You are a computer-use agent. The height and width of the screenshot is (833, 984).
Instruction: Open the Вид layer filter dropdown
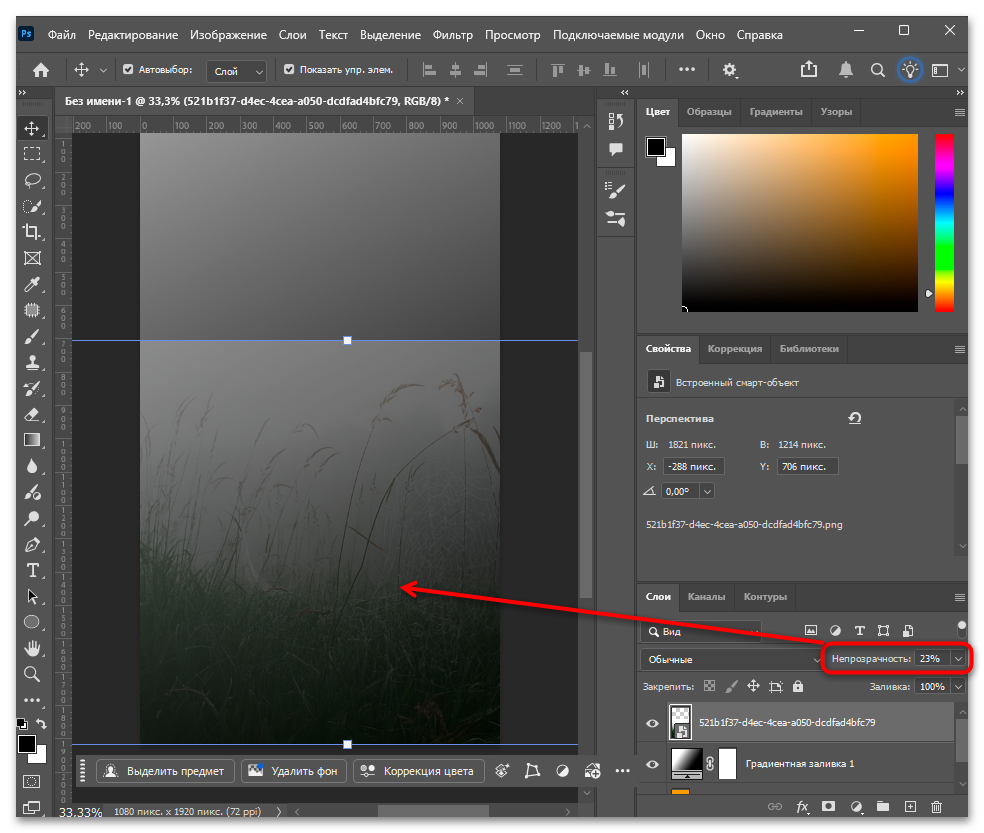click(x=701, y=631)
